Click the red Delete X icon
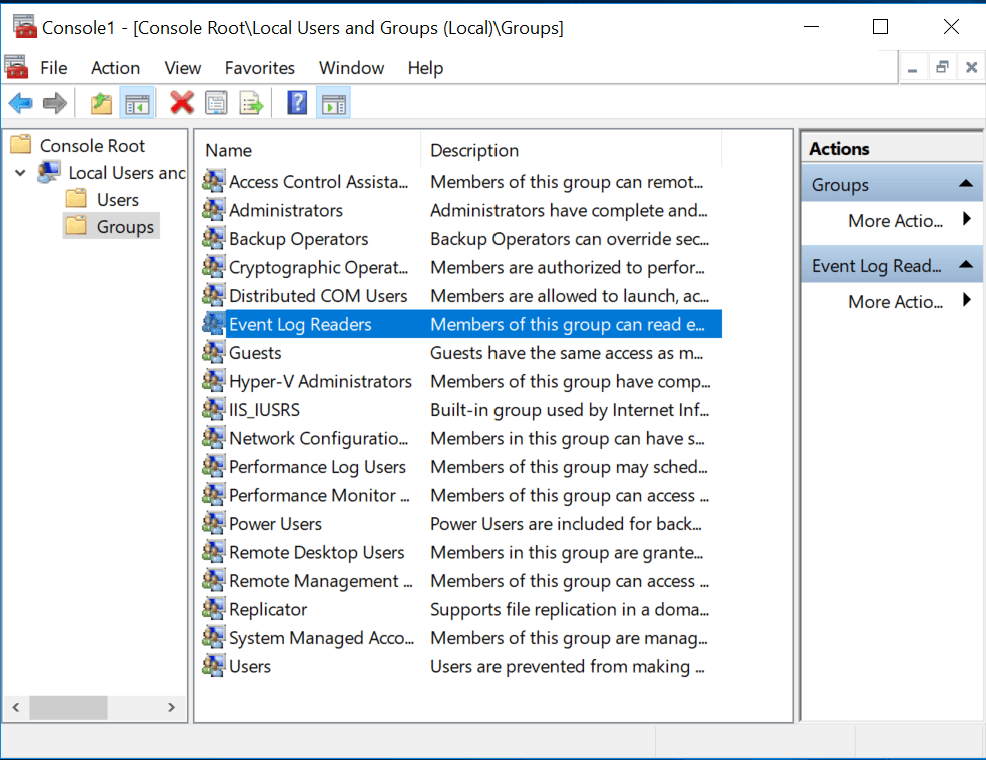 click(x=182, y=102)
